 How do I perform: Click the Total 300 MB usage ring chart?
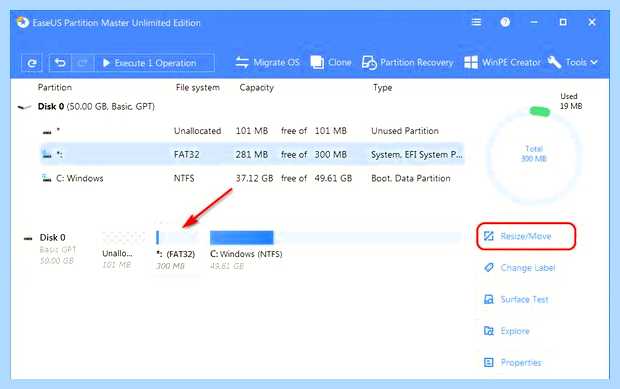point(534,154)
